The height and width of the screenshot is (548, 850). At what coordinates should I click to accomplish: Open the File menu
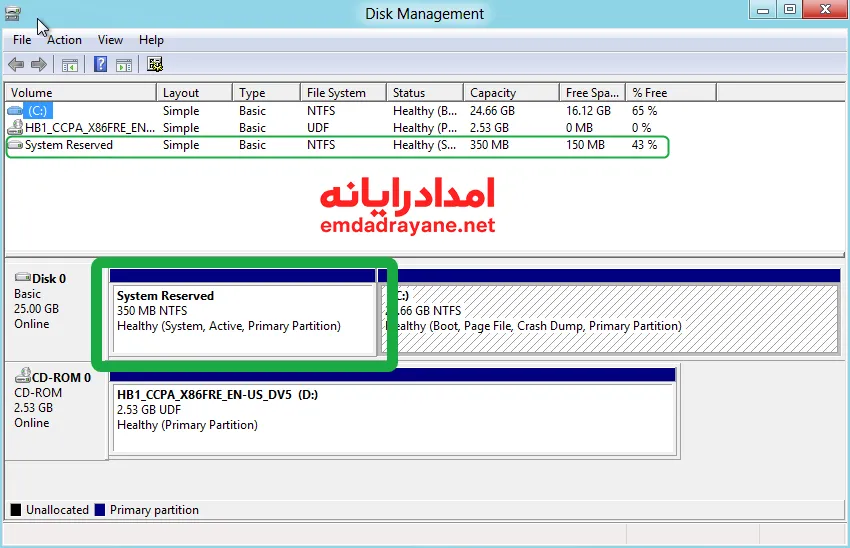point(22,40)
